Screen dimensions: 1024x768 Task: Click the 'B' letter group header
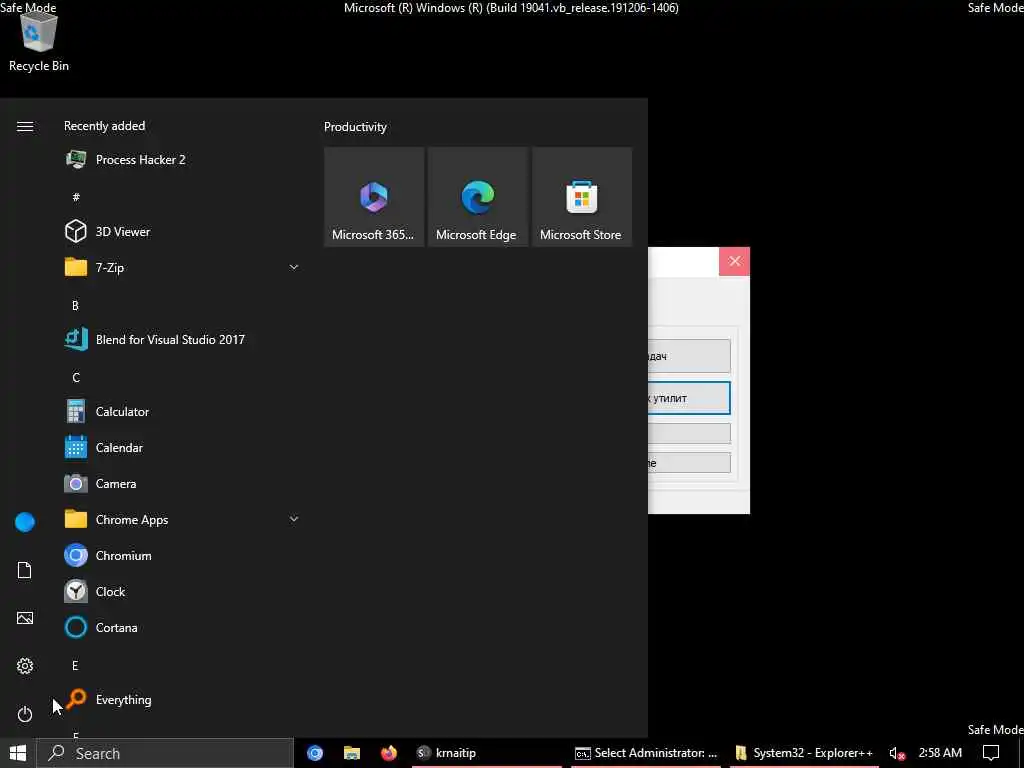pyautogui.click(x=75, y=305)
